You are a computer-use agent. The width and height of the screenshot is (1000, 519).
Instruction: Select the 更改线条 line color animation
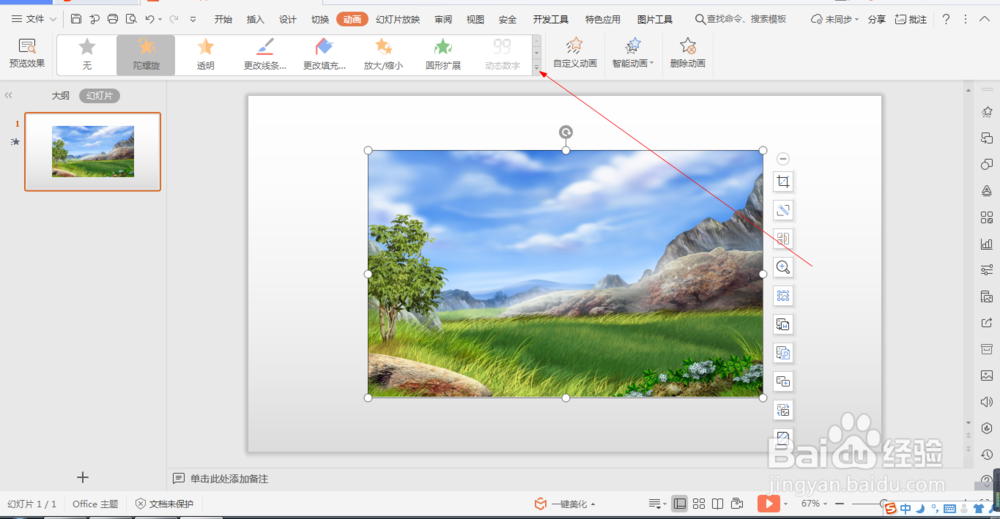tap(265, 55)
